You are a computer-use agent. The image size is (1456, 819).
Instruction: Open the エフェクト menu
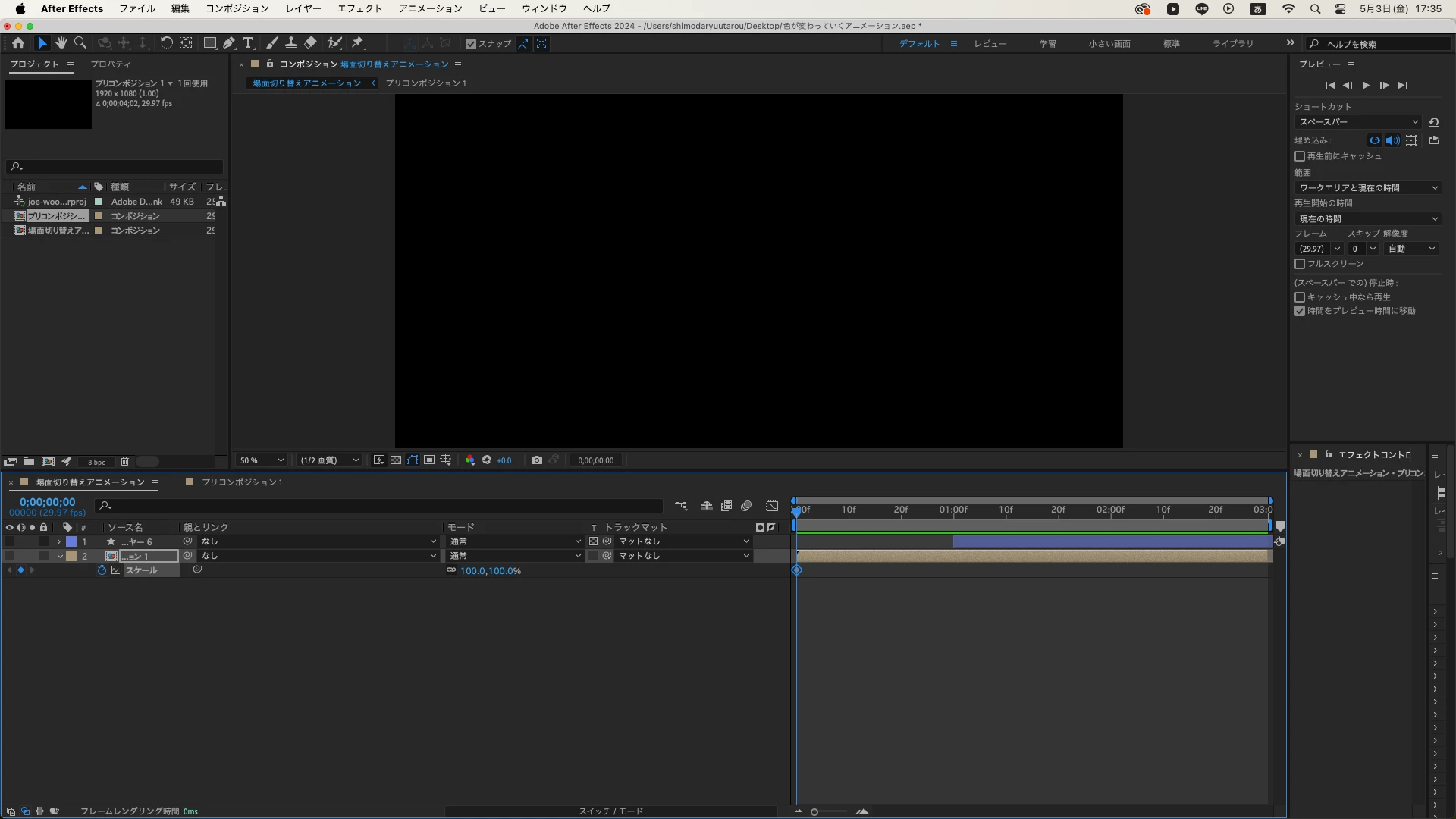point(359,8)
